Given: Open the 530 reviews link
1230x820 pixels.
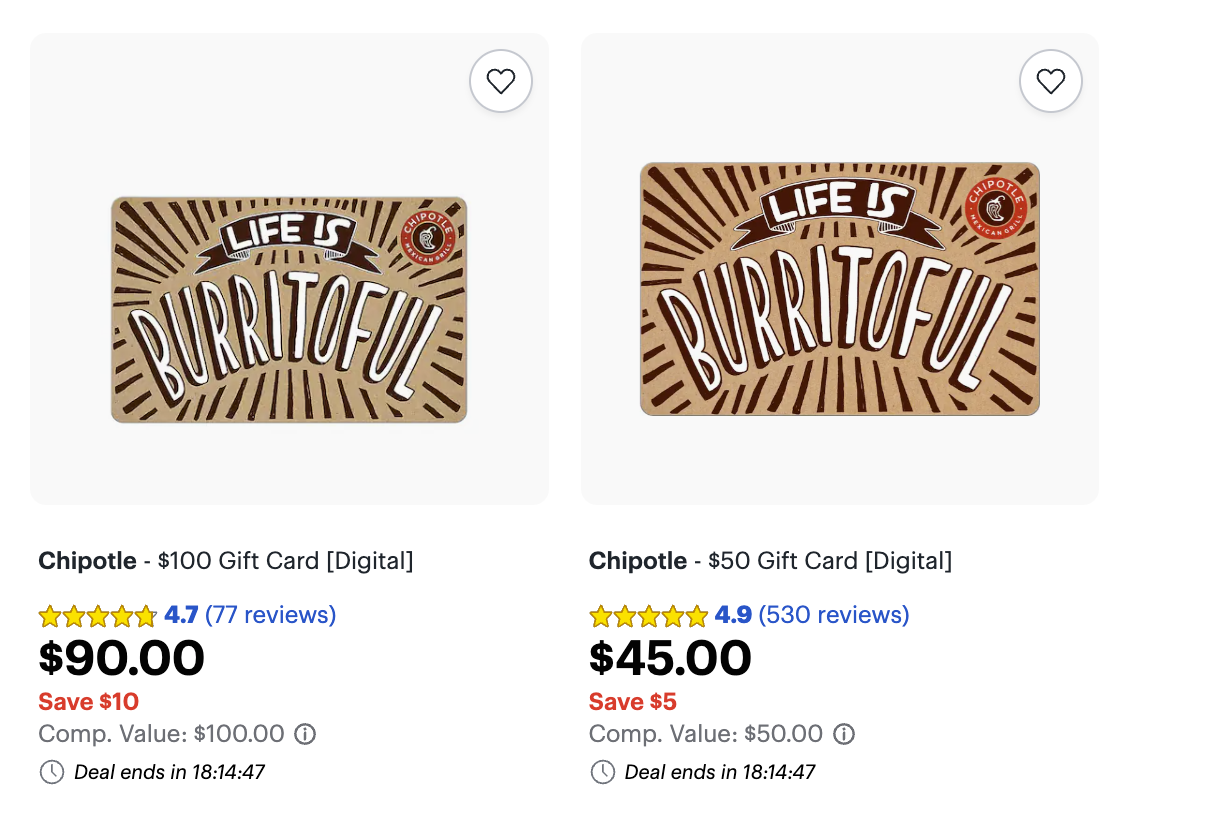Looking at the screenshot, I should click(834, 614).
